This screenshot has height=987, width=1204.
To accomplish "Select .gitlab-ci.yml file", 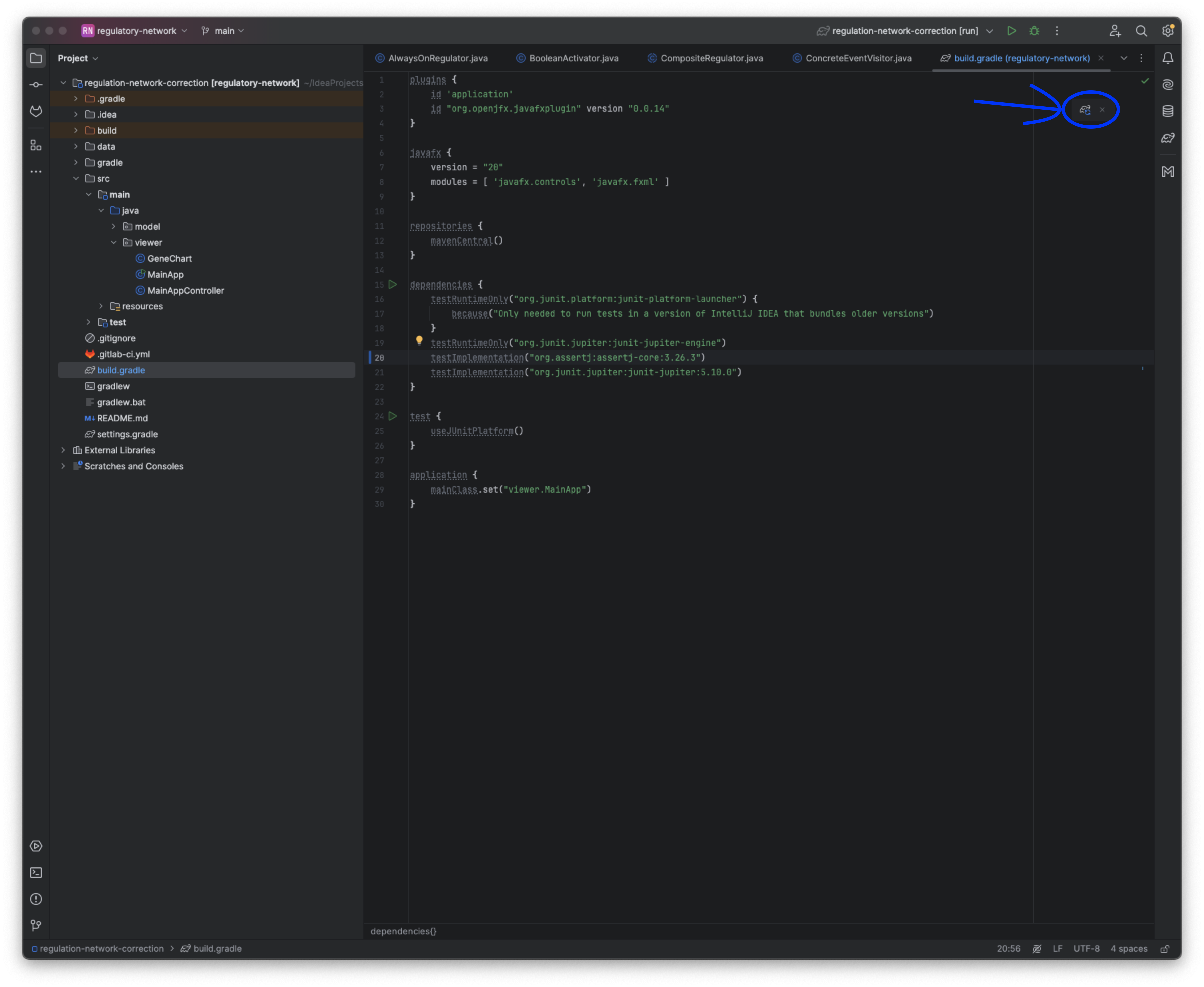I will click(x=123, y=354).
